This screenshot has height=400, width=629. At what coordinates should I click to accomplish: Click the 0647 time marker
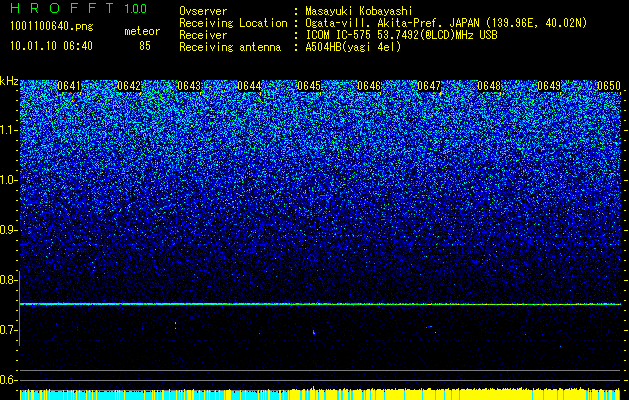[429, 86]
